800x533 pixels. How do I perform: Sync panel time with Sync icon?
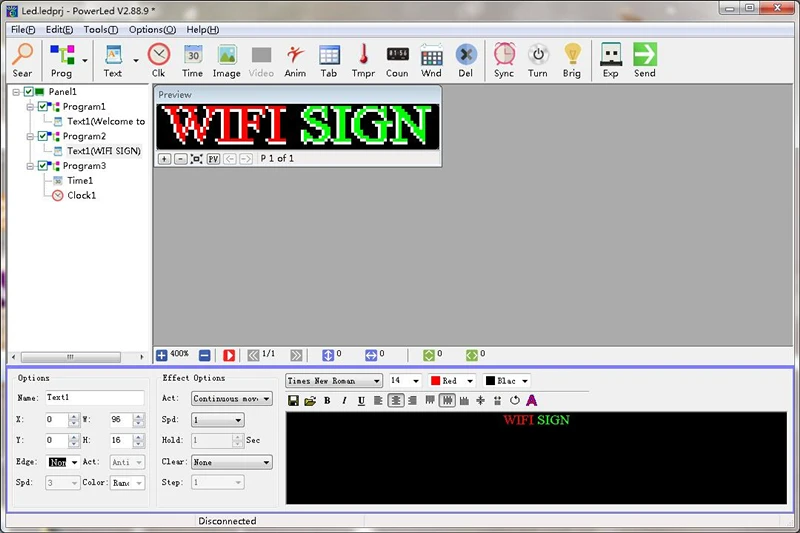(504, 60)
